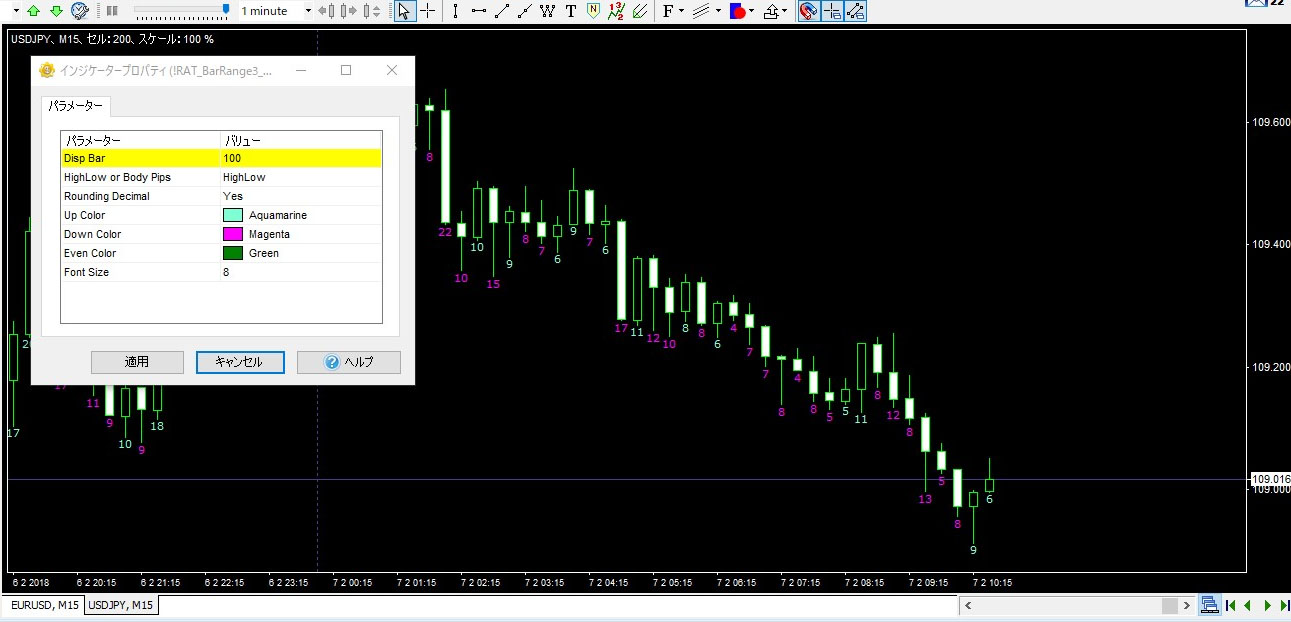The width and height of the screenshot is (1291, 622).
Task: Open the clock with wrench settings icon
Action: coord(79,11)
